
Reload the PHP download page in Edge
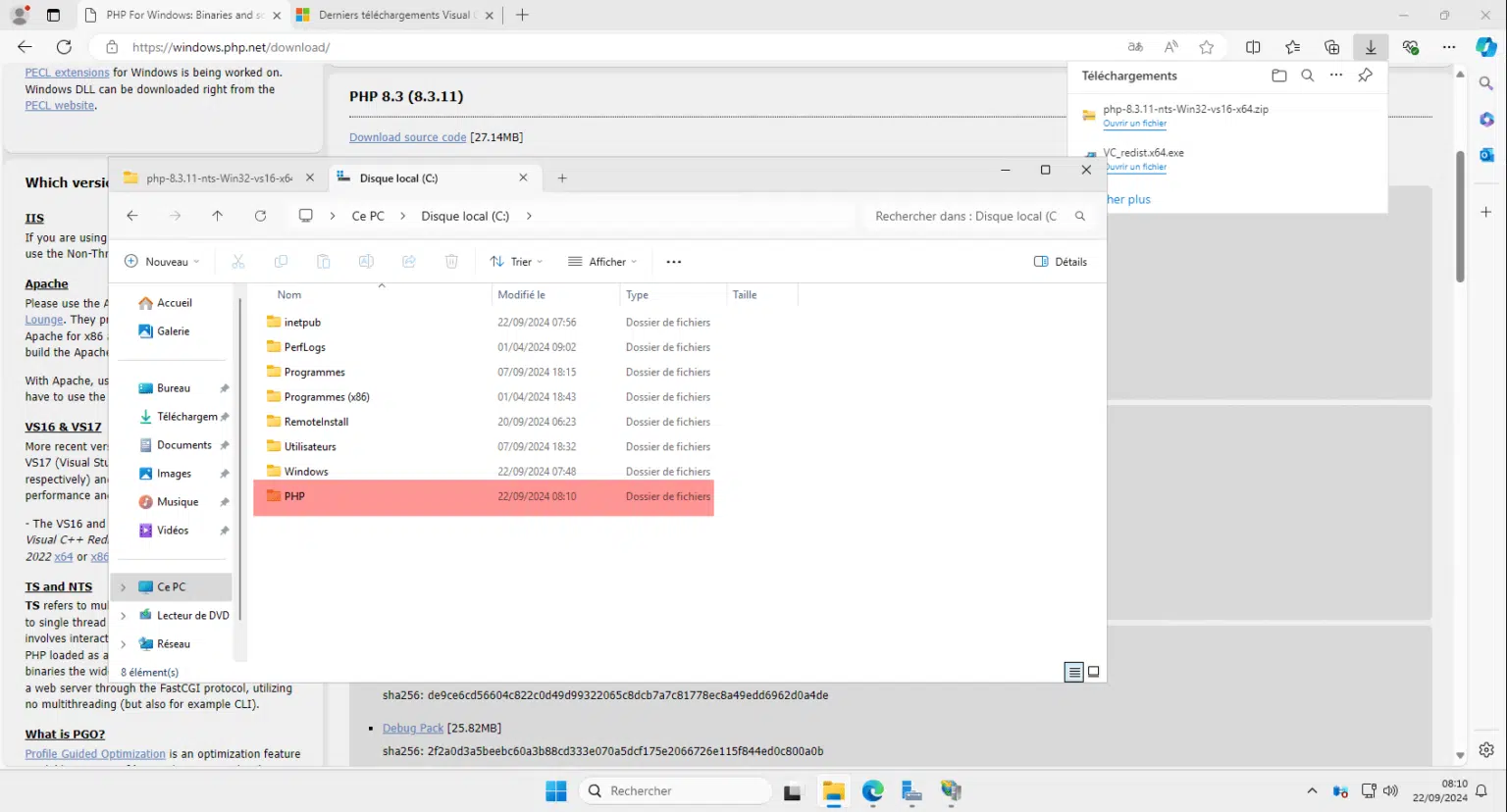coord(64,47)
